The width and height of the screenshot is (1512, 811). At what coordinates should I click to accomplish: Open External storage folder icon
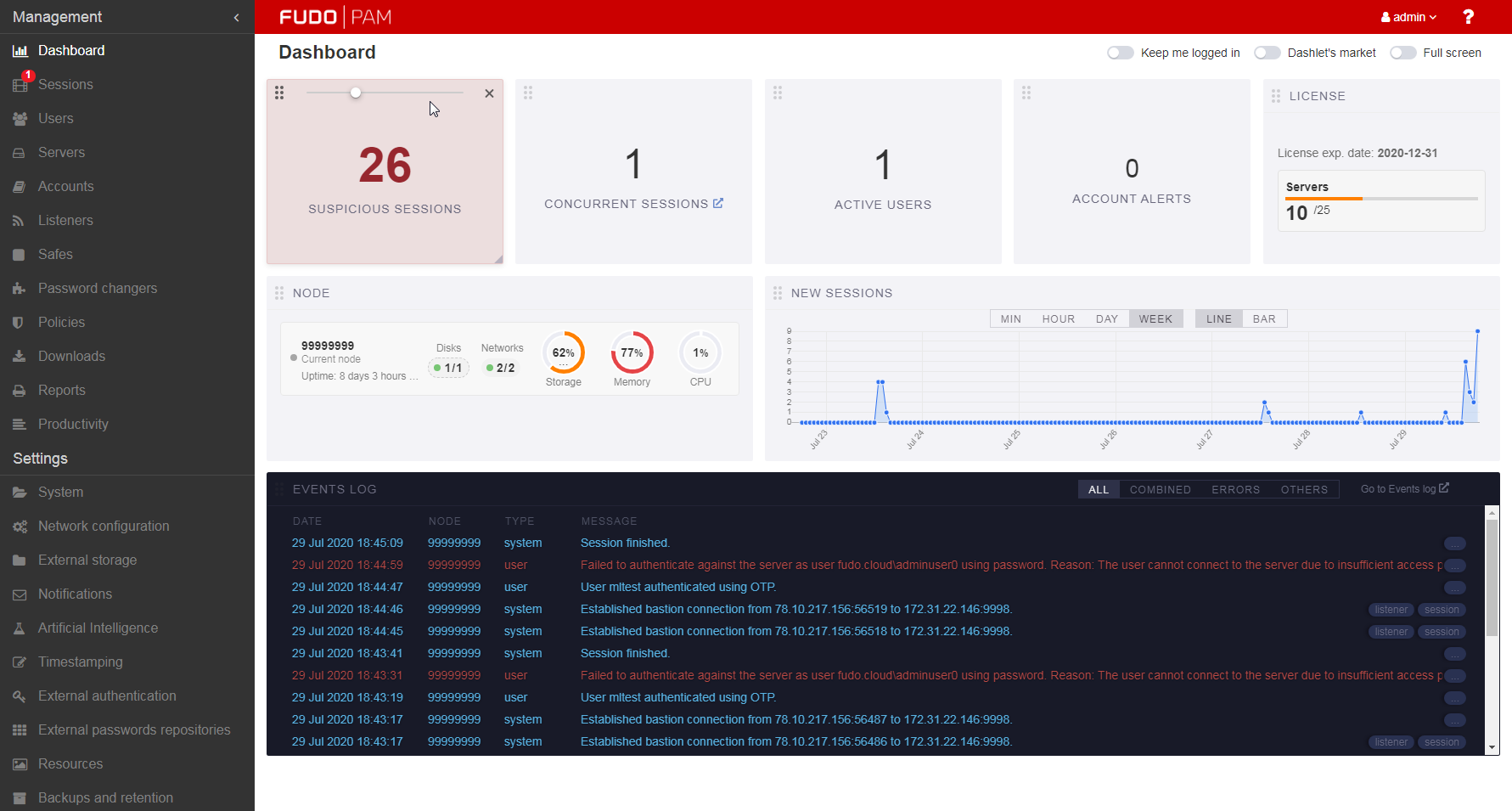coord(20,560)
